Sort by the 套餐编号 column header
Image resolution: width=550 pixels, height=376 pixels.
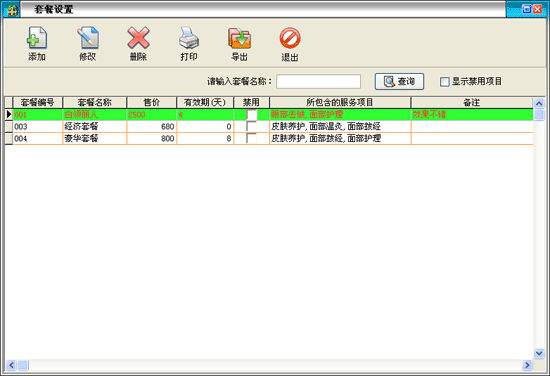pos(38,102)
